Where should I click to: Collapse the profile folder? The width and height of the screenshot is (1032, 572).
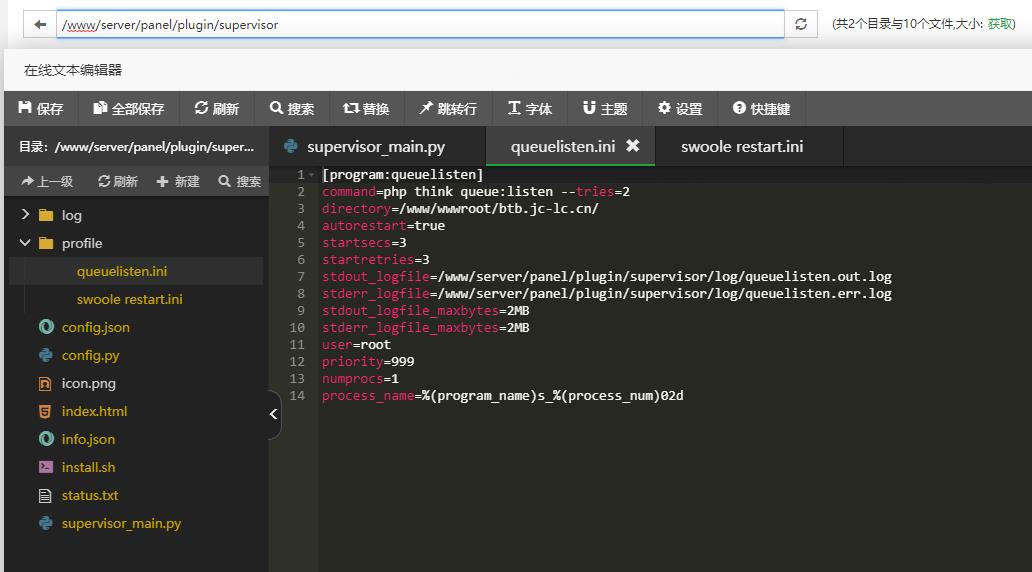(26, 243)
